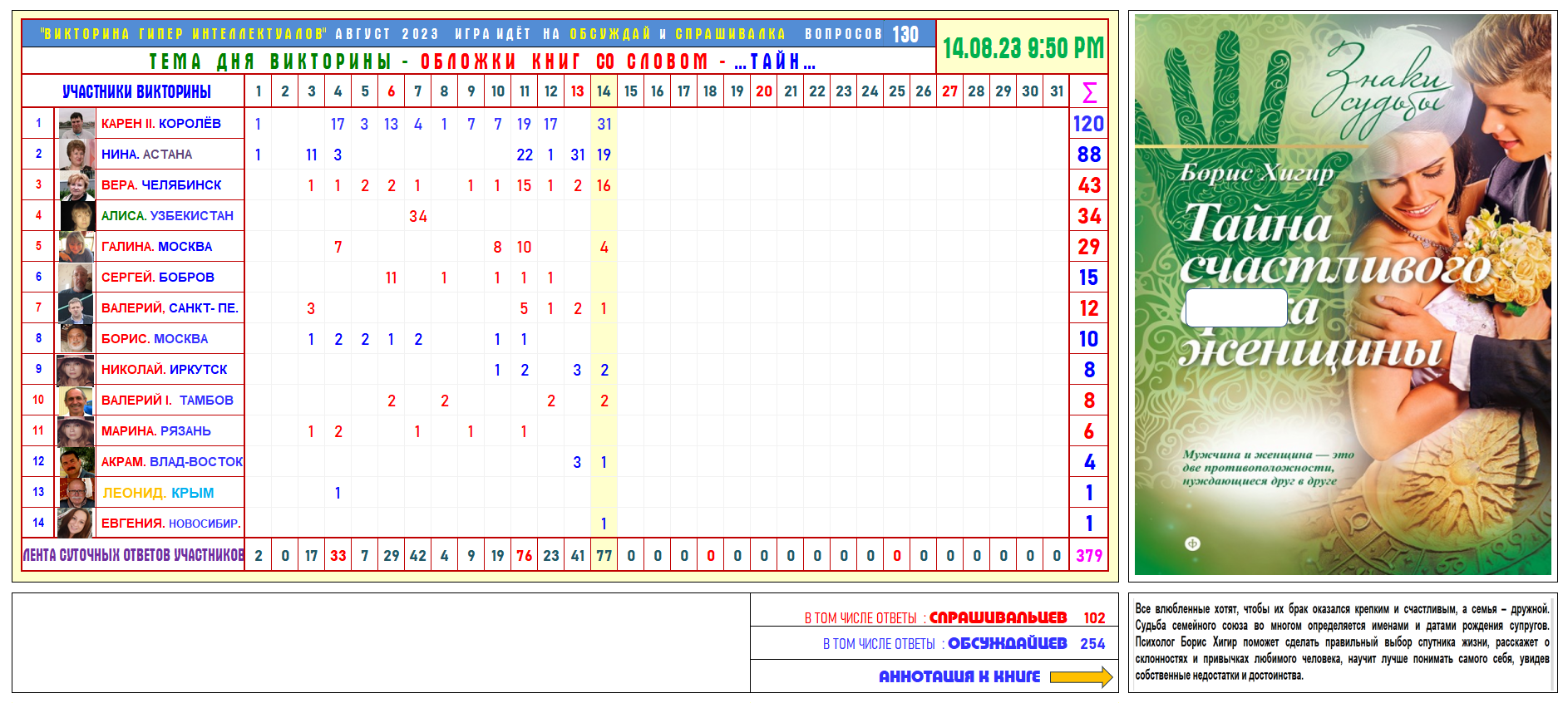Click the sigma total symbol in the header

coord(1089,91)
